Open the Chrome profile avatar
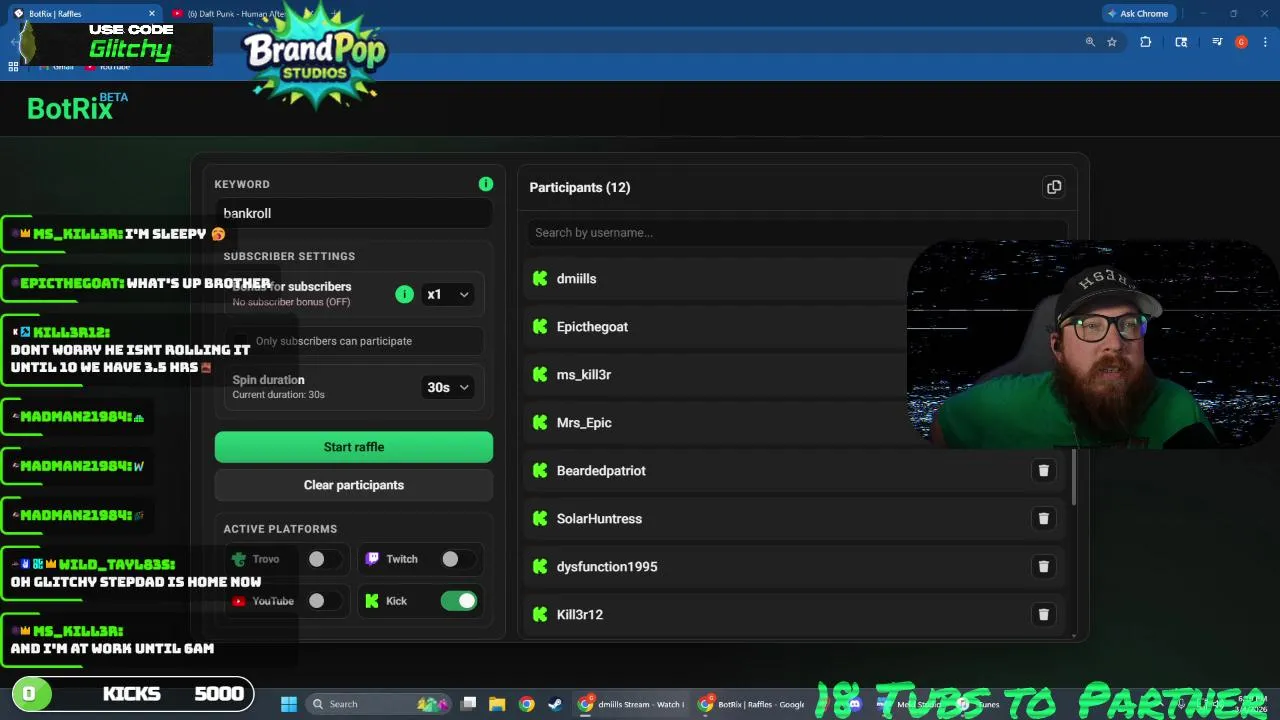Screen dimensions: 1280x720 tap(1241, 42)
